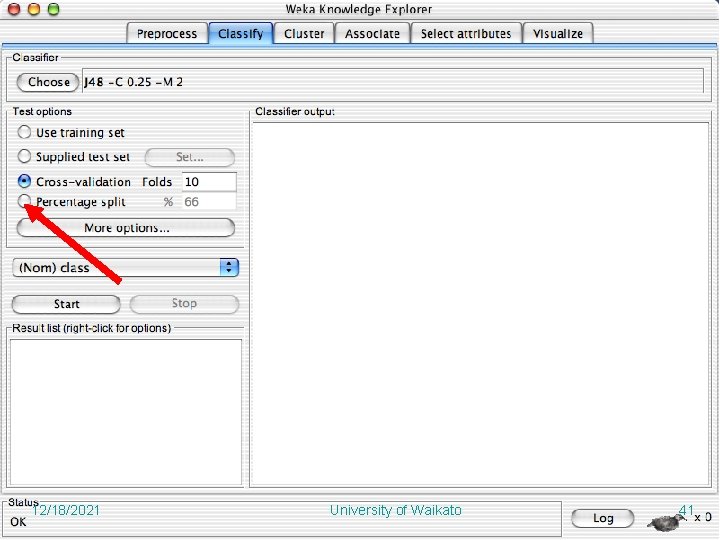Click the Start button

pyautogui.click(x=66, y=304)
